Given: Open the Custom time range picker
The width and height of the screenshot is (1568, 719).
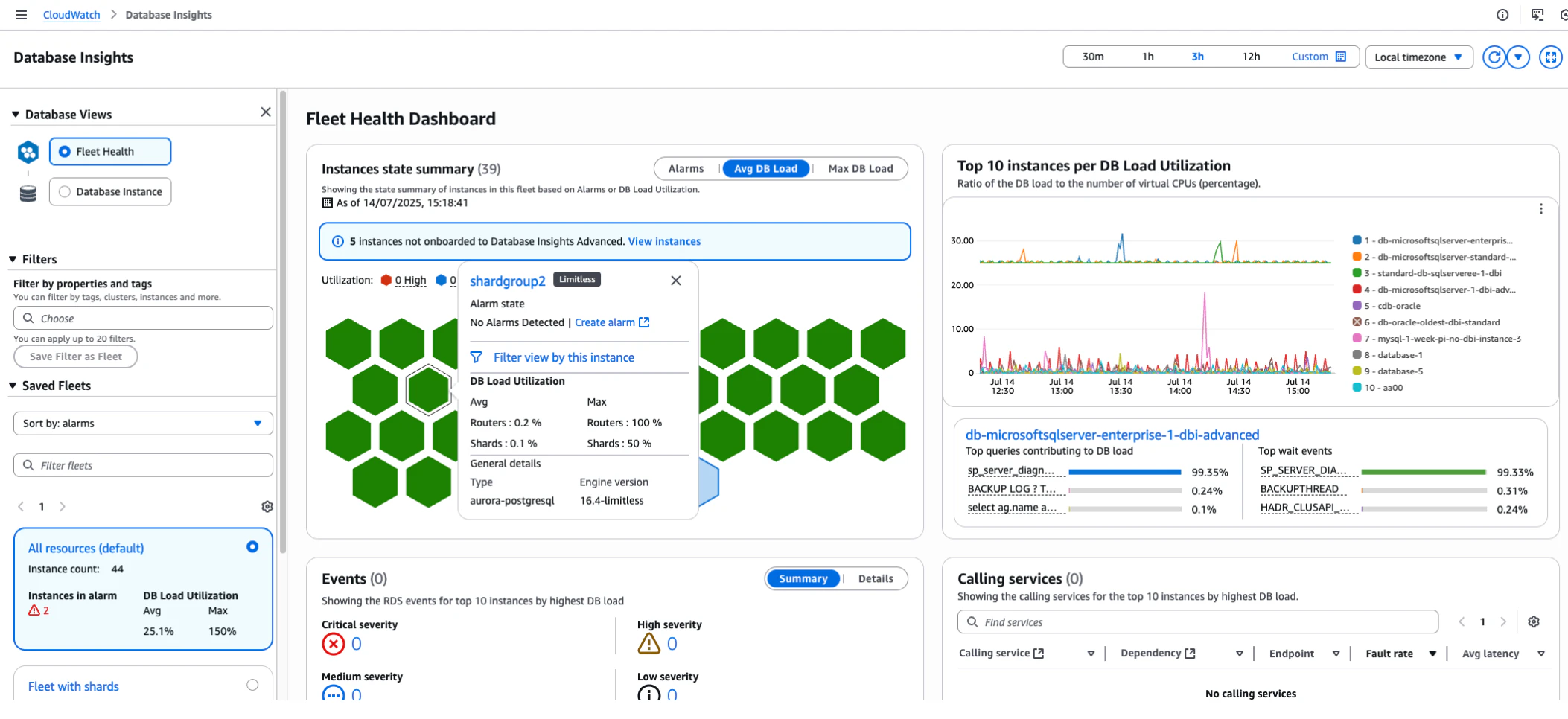Looking at the screenshot, I should pos(1319,57).
